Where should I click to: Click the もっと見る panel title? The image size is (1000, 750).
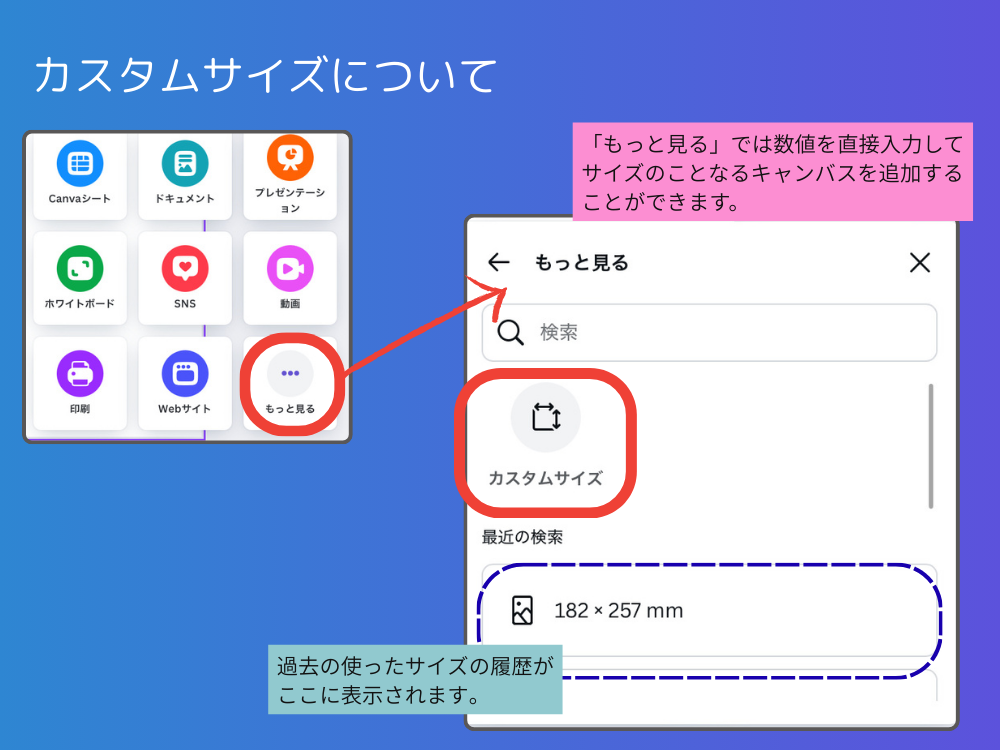click(x=581, y=263)
